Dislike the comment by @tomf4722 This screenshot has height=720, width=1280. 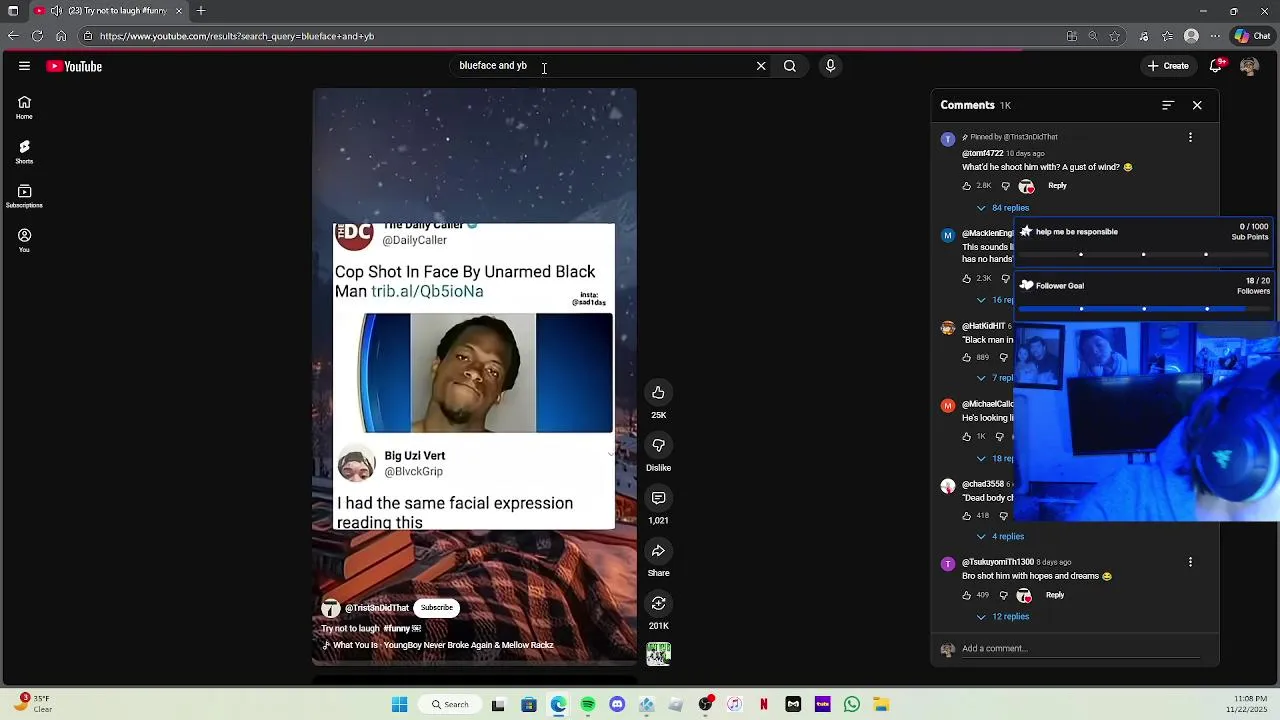coord(1005,186)
